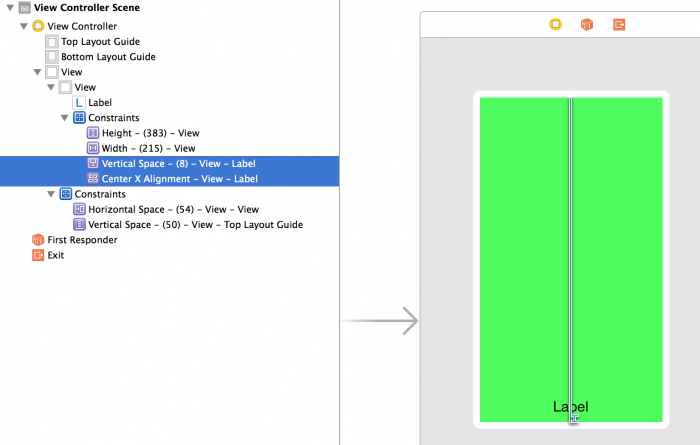
Task: Collapse the View Controller Scene disclosure triangle
Action: pos(10,8)
